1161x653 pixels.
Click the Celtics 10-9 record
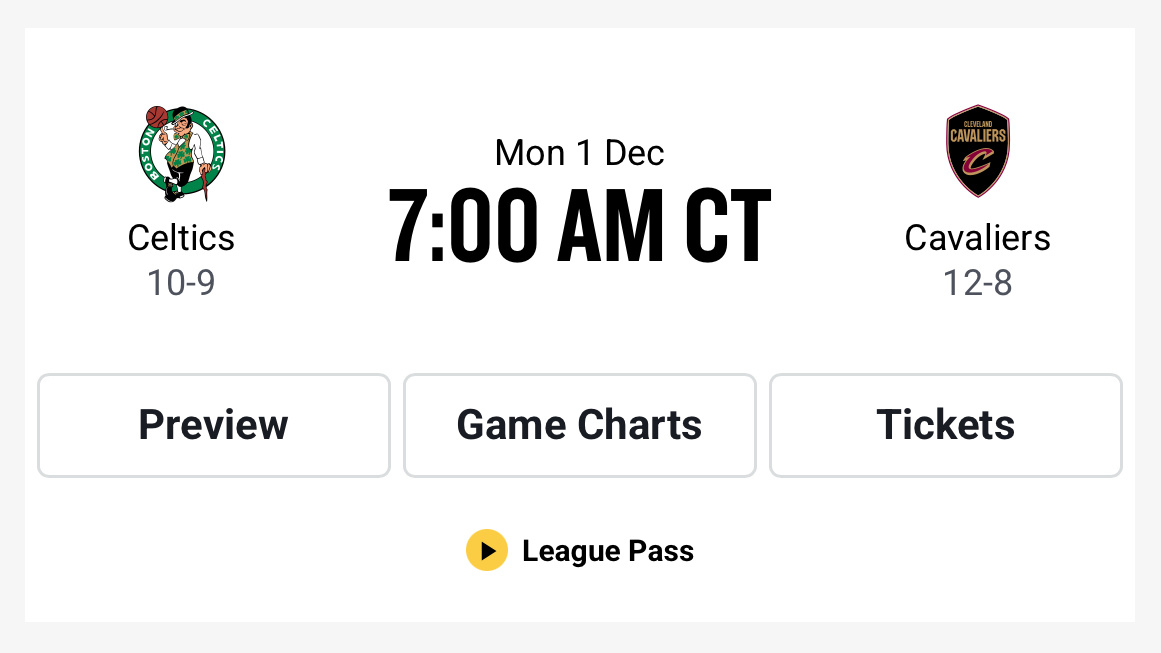(181, 283)
